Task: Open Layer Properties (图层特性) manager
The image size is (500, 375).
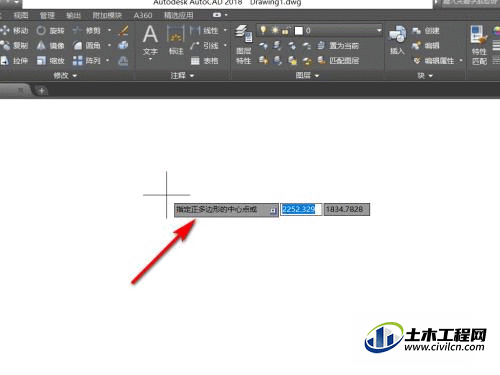Action: pos(244,45)
